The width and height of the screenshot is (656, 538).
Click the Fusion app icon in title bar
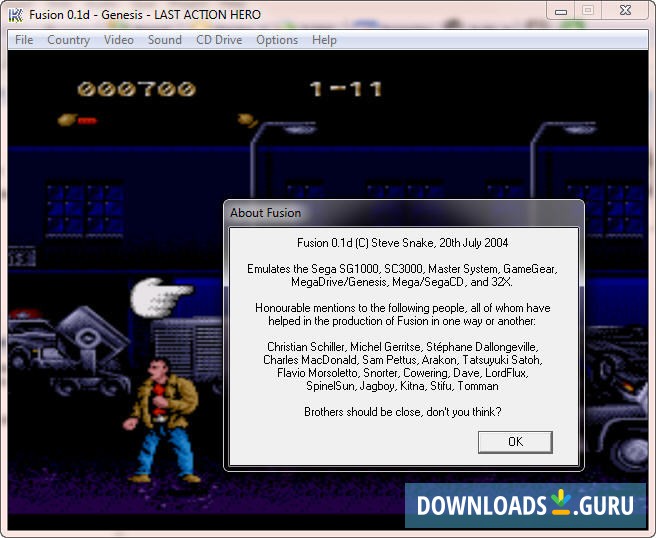tap(16, 15)
